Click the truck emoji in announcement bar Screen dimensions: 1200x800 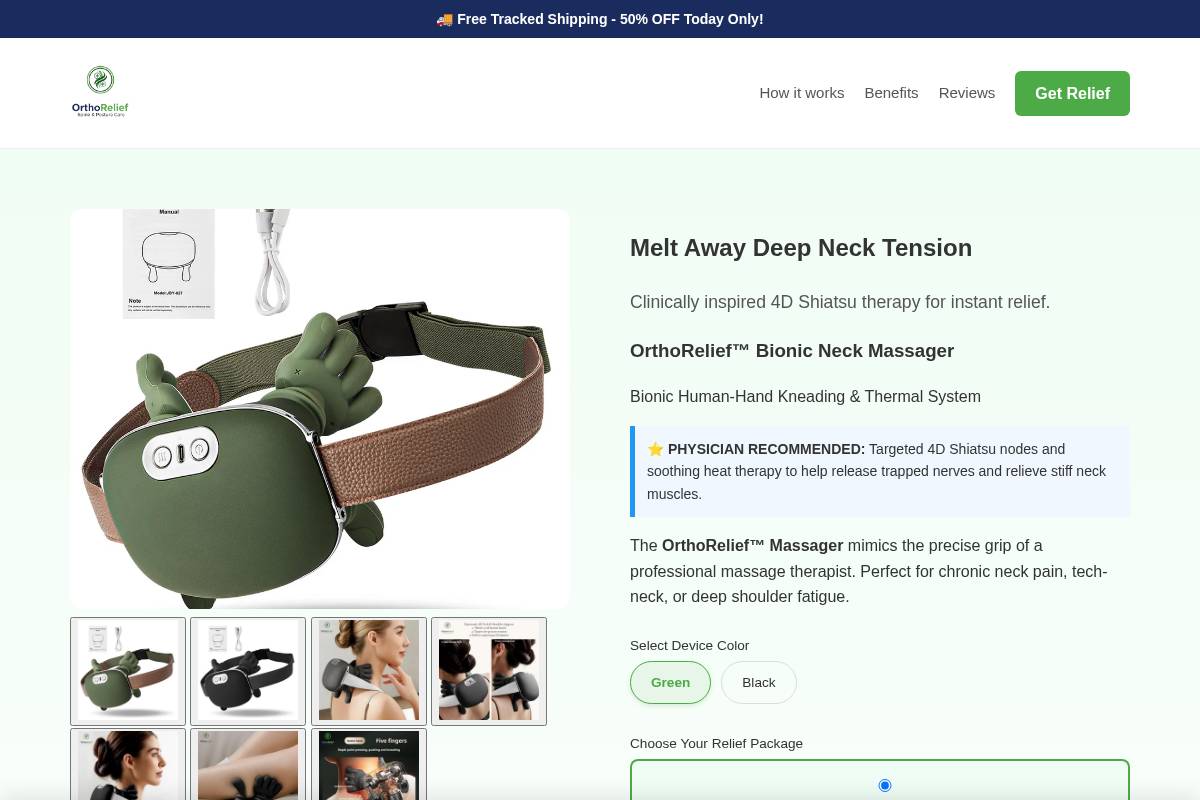point(444,19)
